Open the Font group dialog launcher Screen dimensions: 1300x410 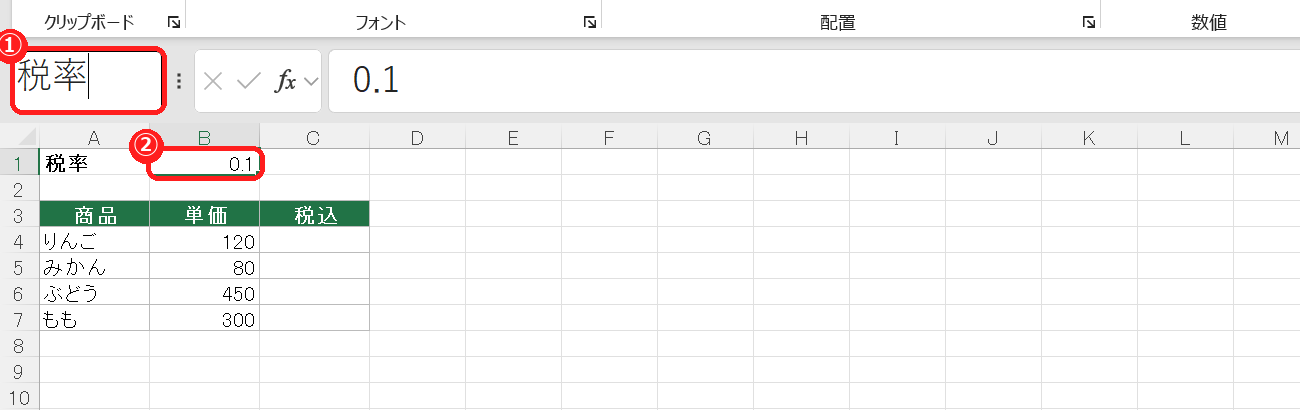tap(590, 22)
